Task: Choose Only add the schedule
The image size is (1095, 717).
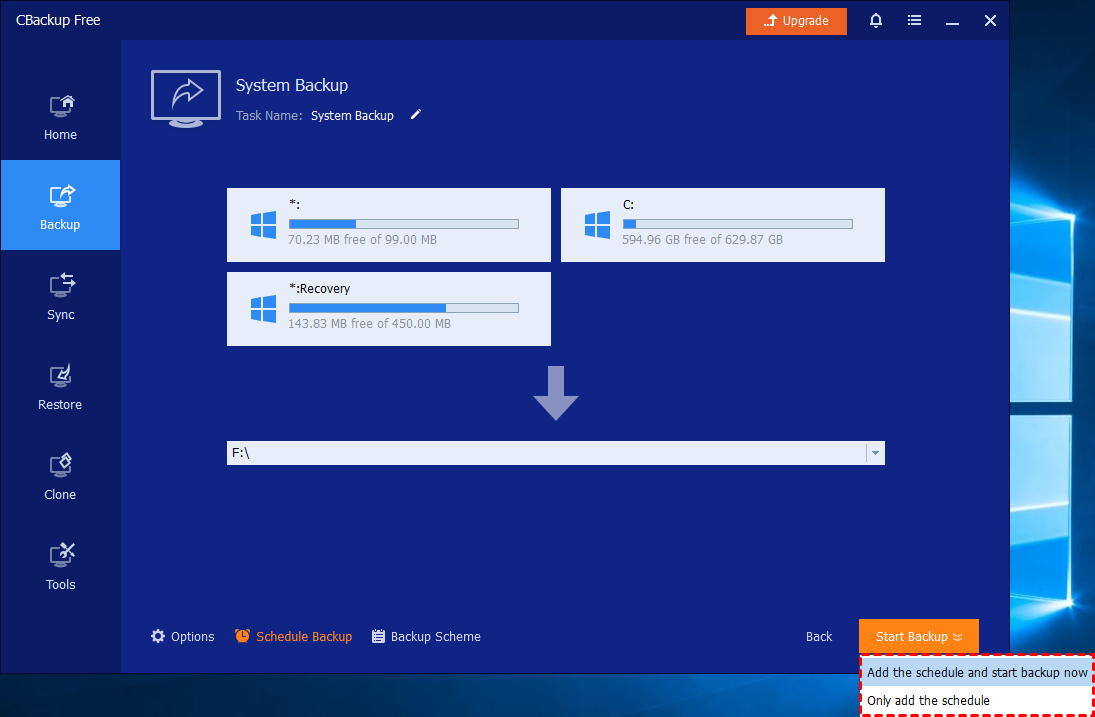Action: tap(928, 701)
